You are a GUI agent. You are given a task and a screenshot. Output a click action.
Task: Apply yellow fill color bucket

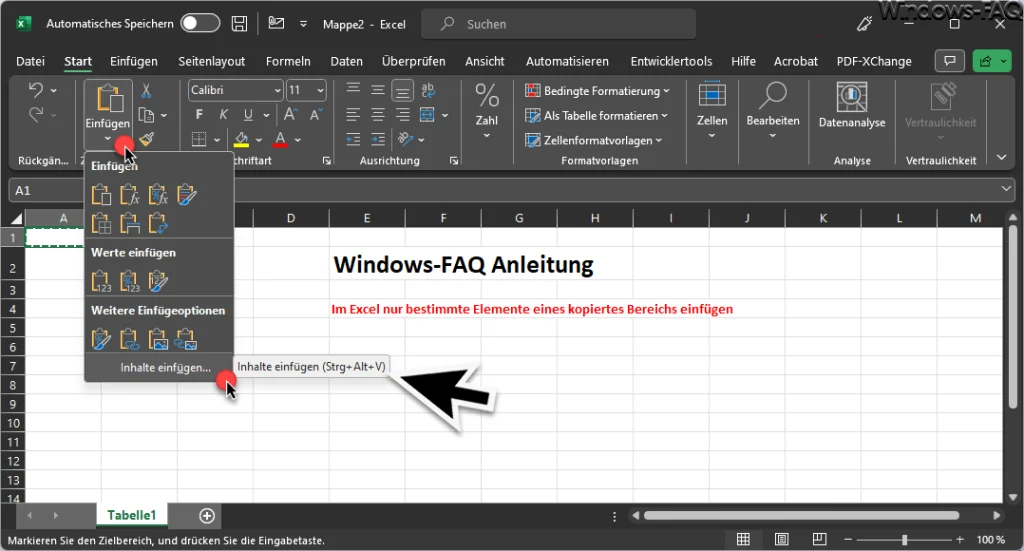point(242,139)
